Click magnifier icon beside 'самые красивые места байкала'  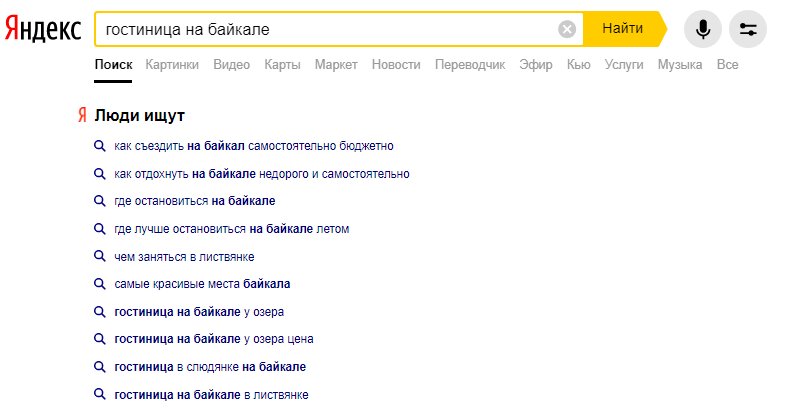point(100,284)
